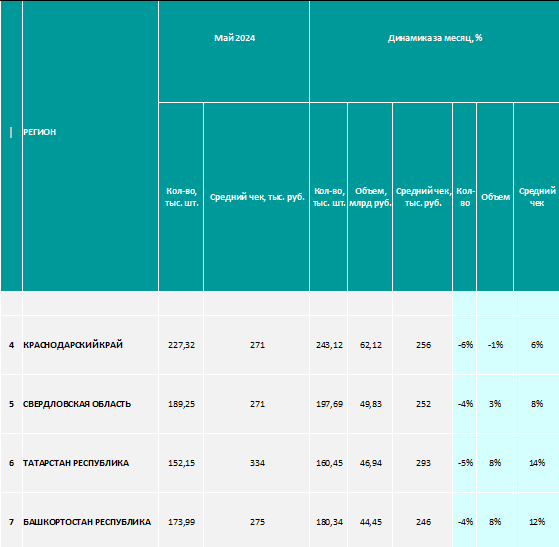Viewport: 559px width, 547px height.
Task: Select the 6% cell in Краснодарский край row
Action: pyautogui.click(x=537, y=345)
